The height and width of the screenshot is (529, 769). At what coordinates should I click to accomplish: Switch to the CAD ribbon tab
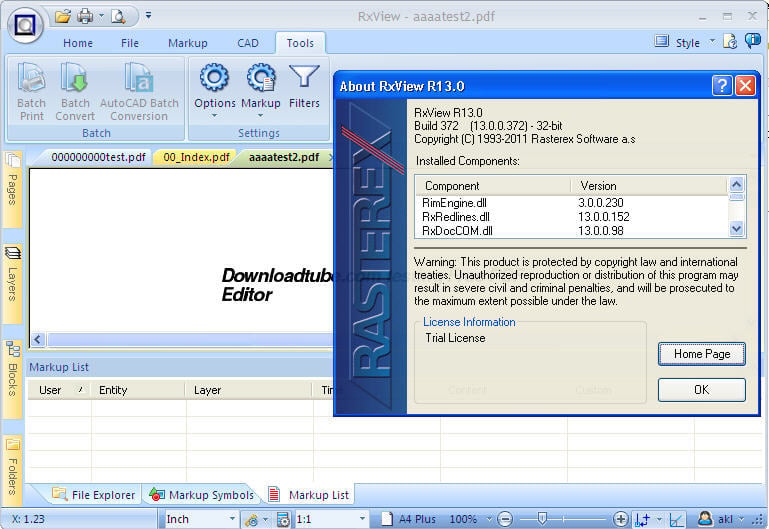[x=248, y=43]
